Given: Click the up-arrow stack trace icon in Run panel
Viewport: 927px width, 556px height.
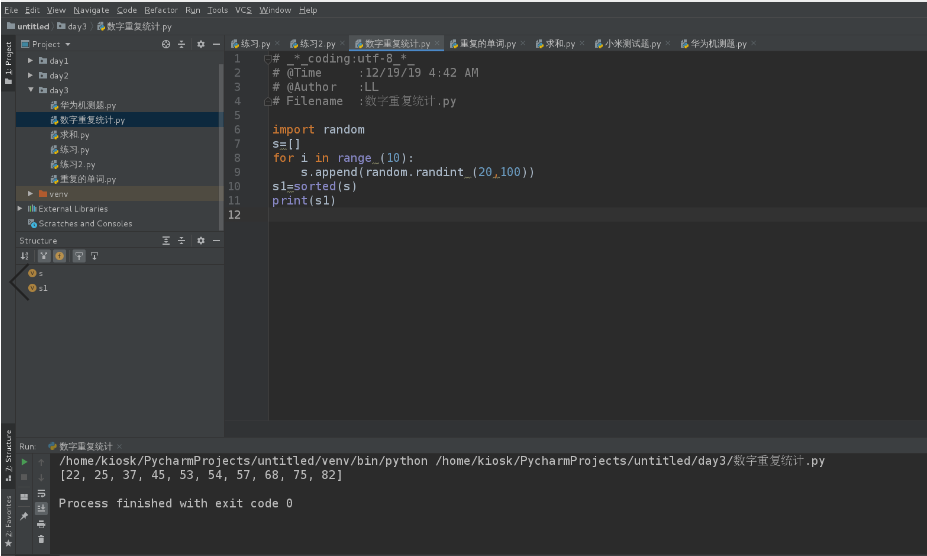Looking at the screenshot, I should click(x=41, y=462).
